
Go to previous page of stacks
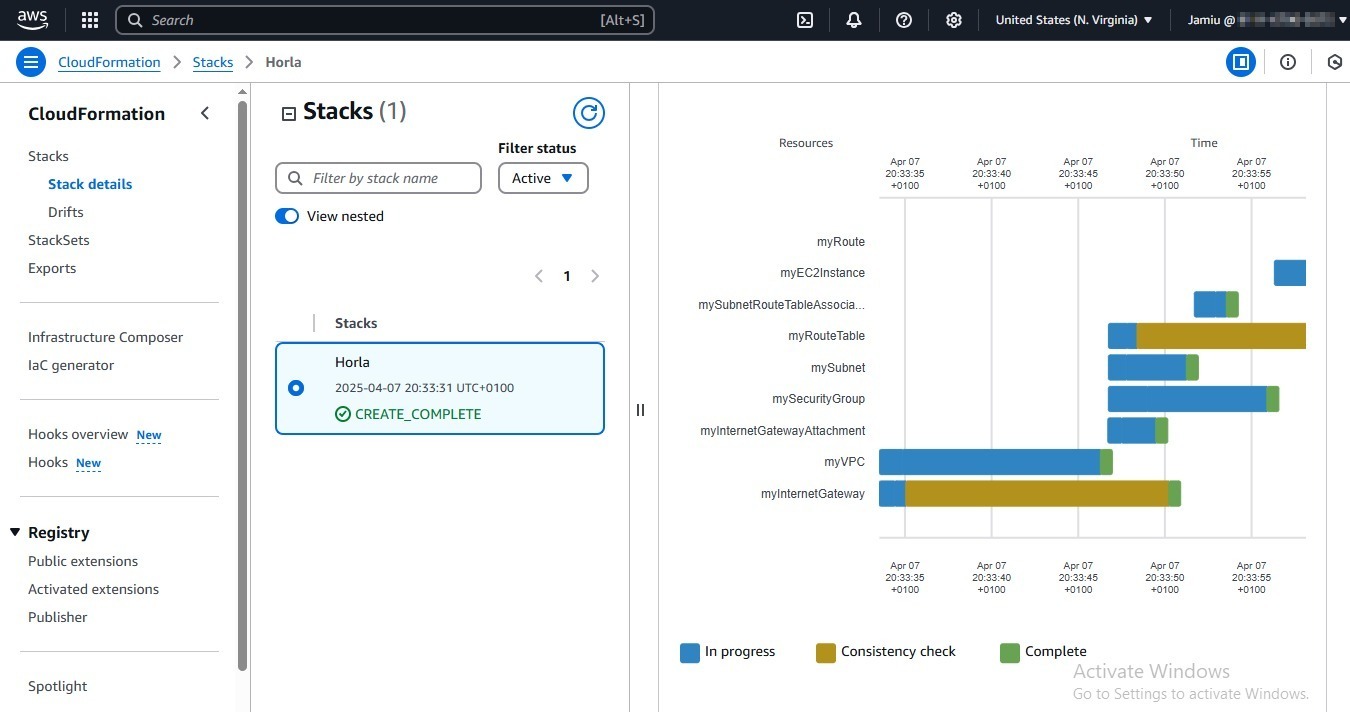pos(539,276)
